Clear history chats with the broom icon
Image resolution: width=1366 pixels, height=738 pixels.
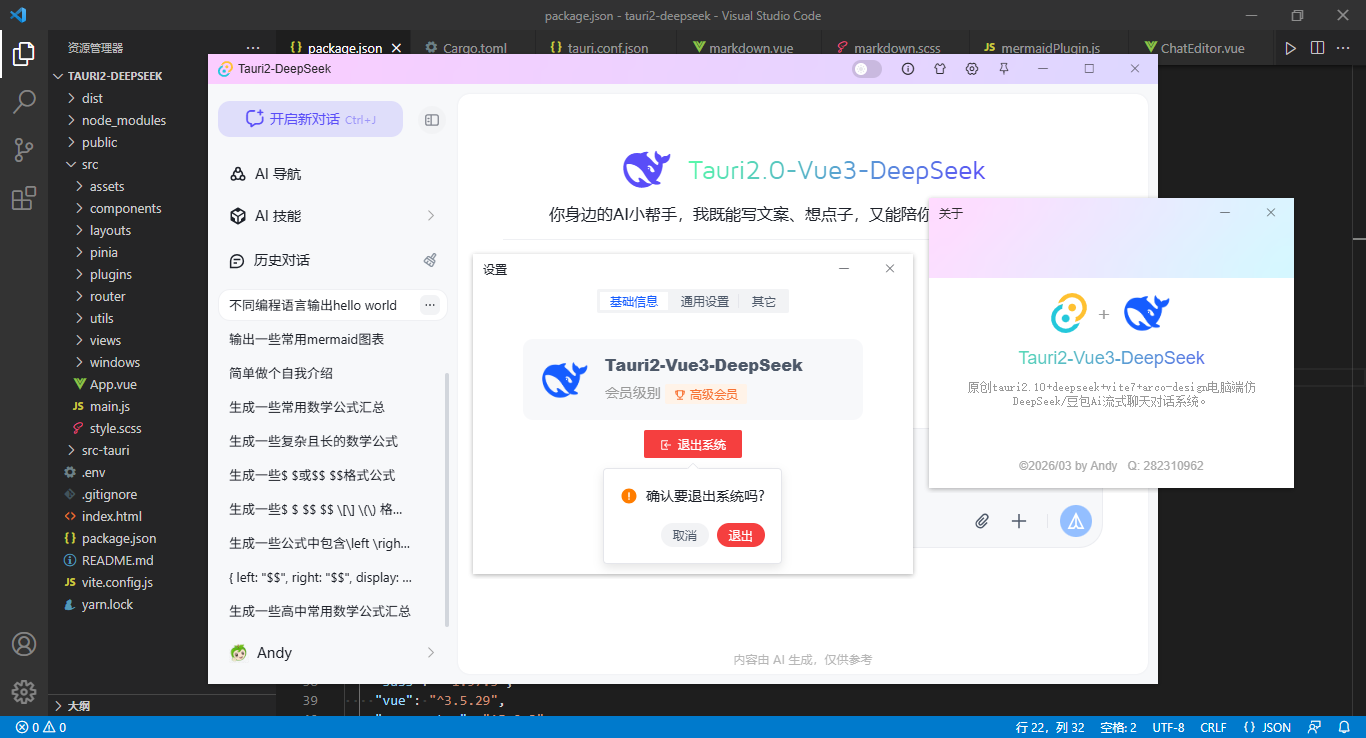coord(429,259)
